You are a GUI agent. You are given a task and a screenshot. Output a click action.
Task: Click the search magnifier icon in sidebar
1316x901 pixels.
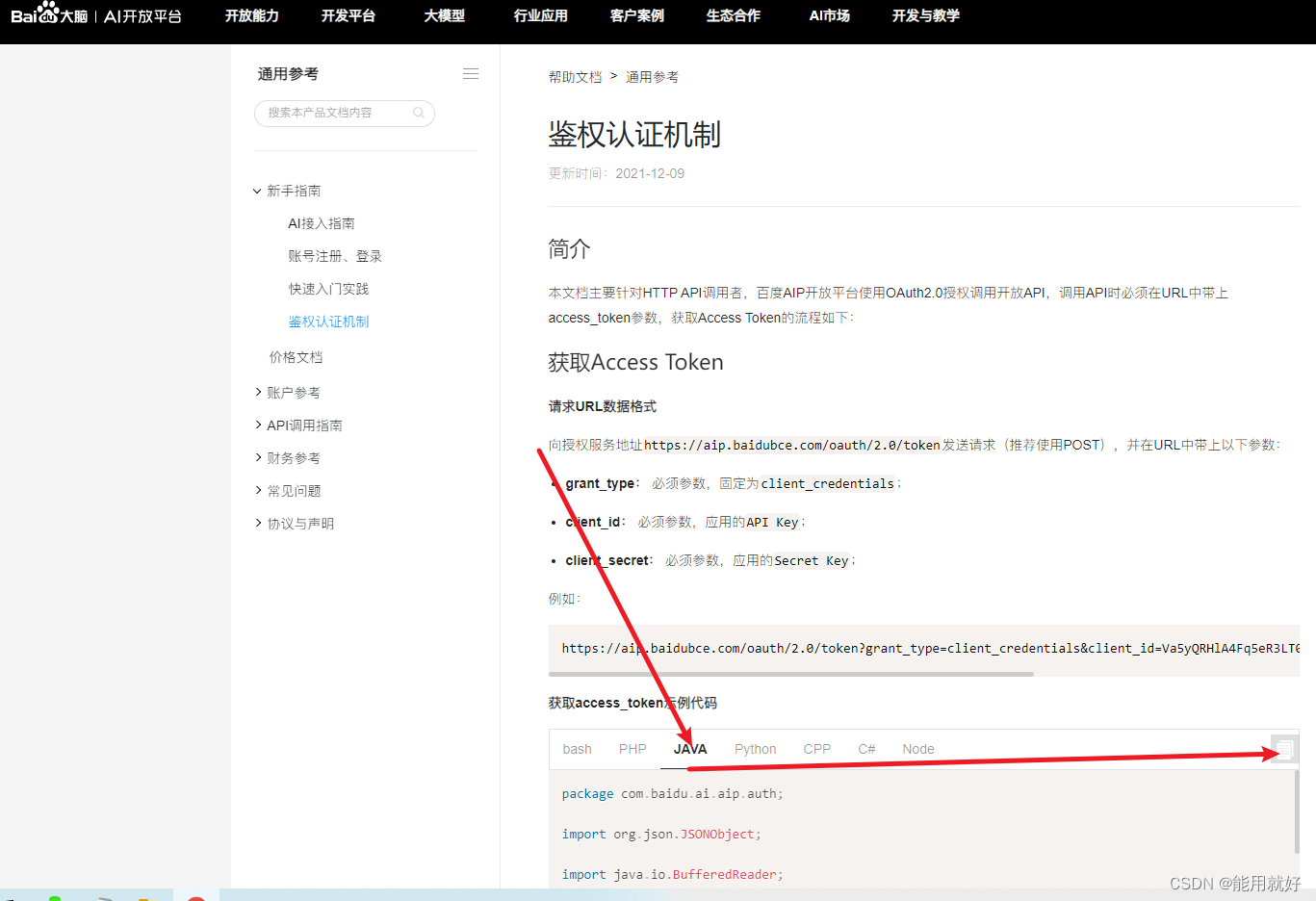(419, 113)
